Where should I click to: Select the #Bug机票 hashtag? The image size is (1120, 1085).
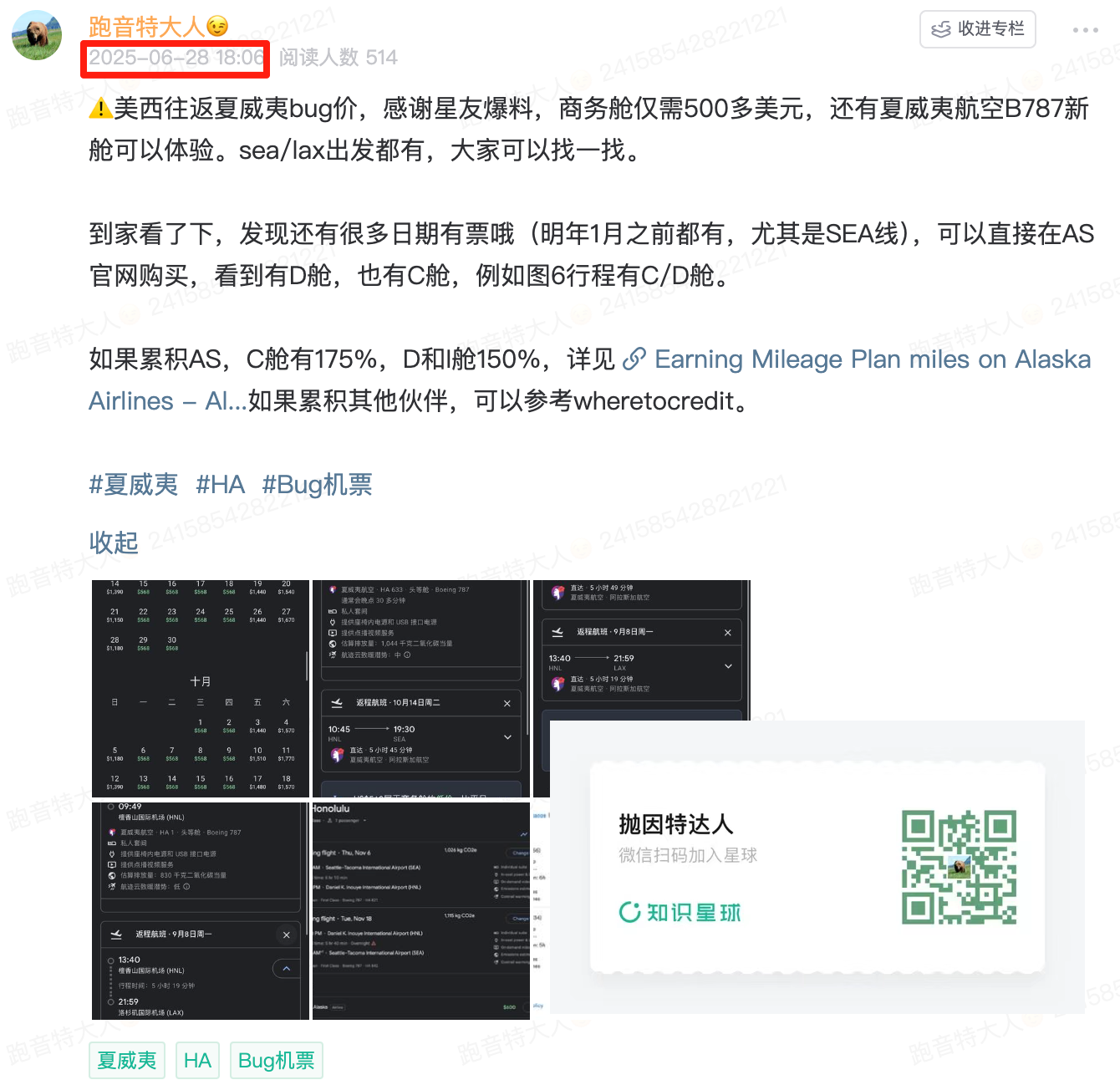coord(318,485)
